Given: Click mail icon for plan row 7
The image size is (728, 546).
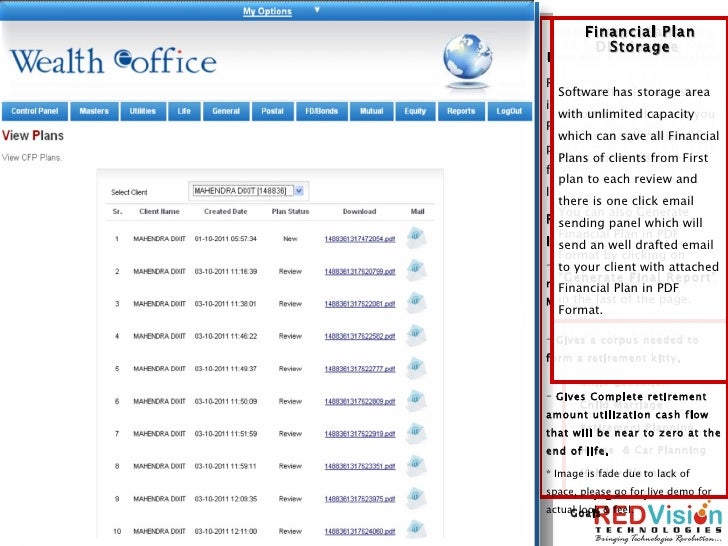Looking at the screenshot, I should 416,433.
